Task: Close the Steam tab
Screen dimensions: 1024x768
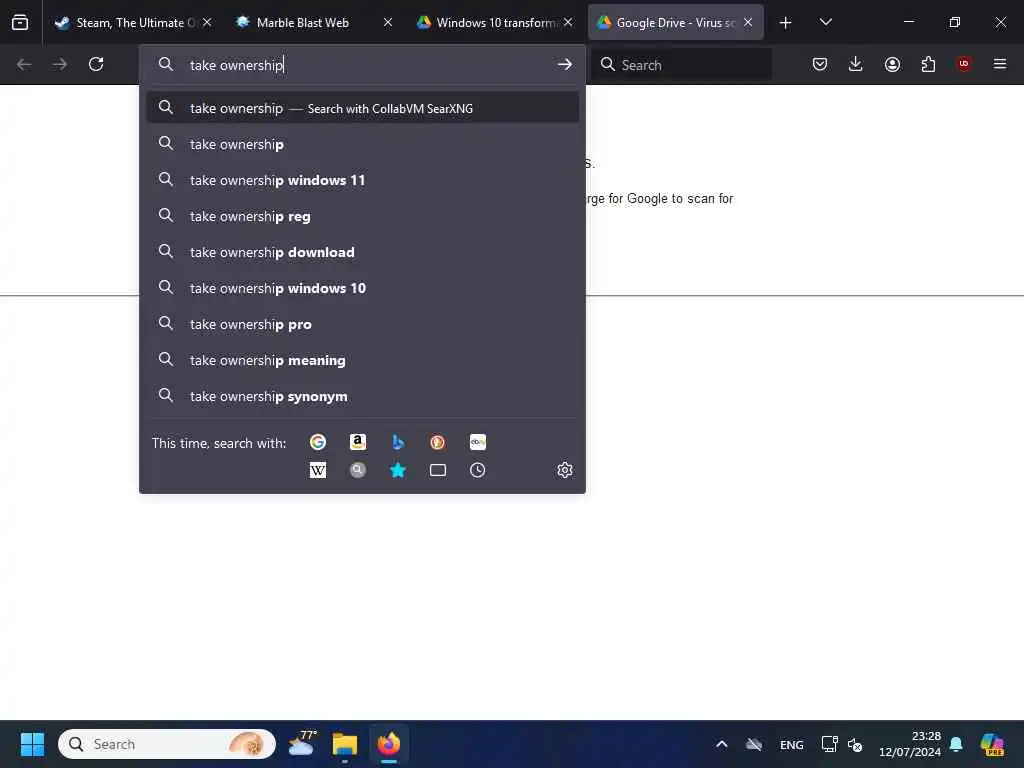Action: point(207,22)
